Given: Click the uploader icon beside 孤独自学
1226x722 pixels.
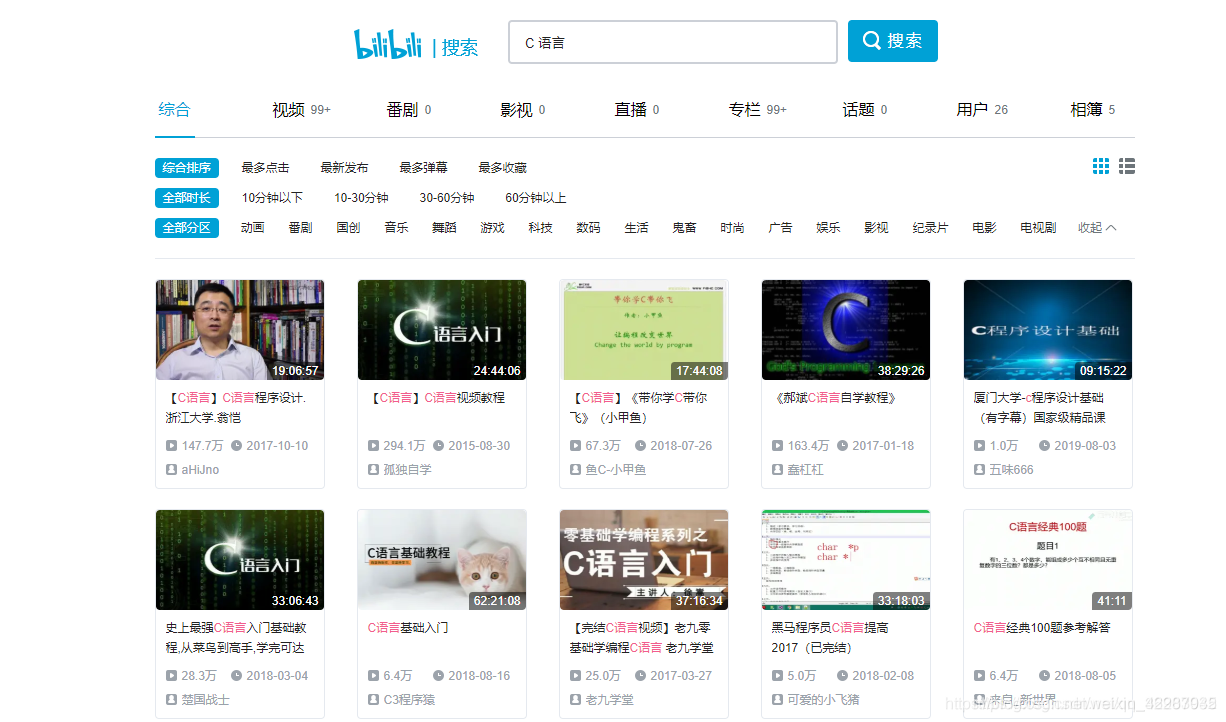Looking at the screenshot, I should (372, 469).
